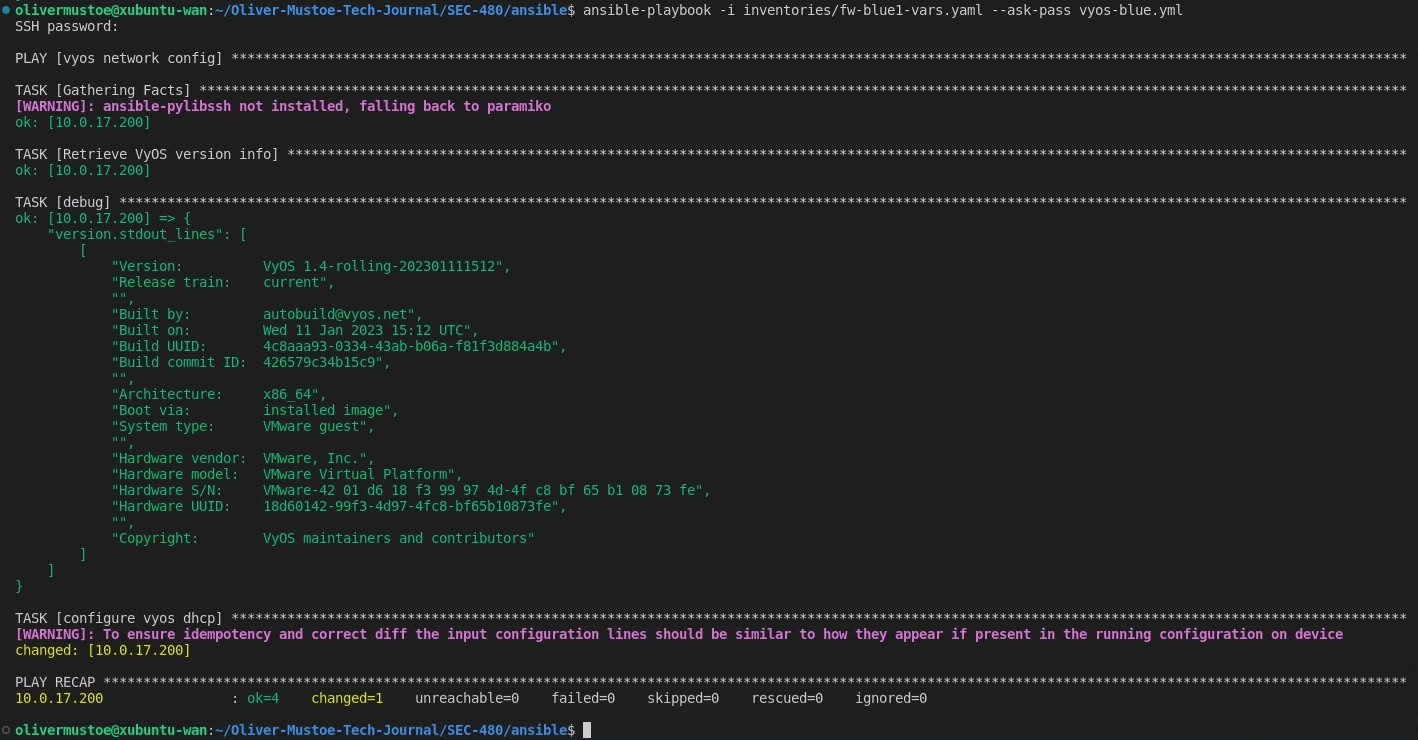This screenshot has height=740, width=1418.
Task: Click the ansible-pylibssh not installed warning
Action: [x=283, y=106]
